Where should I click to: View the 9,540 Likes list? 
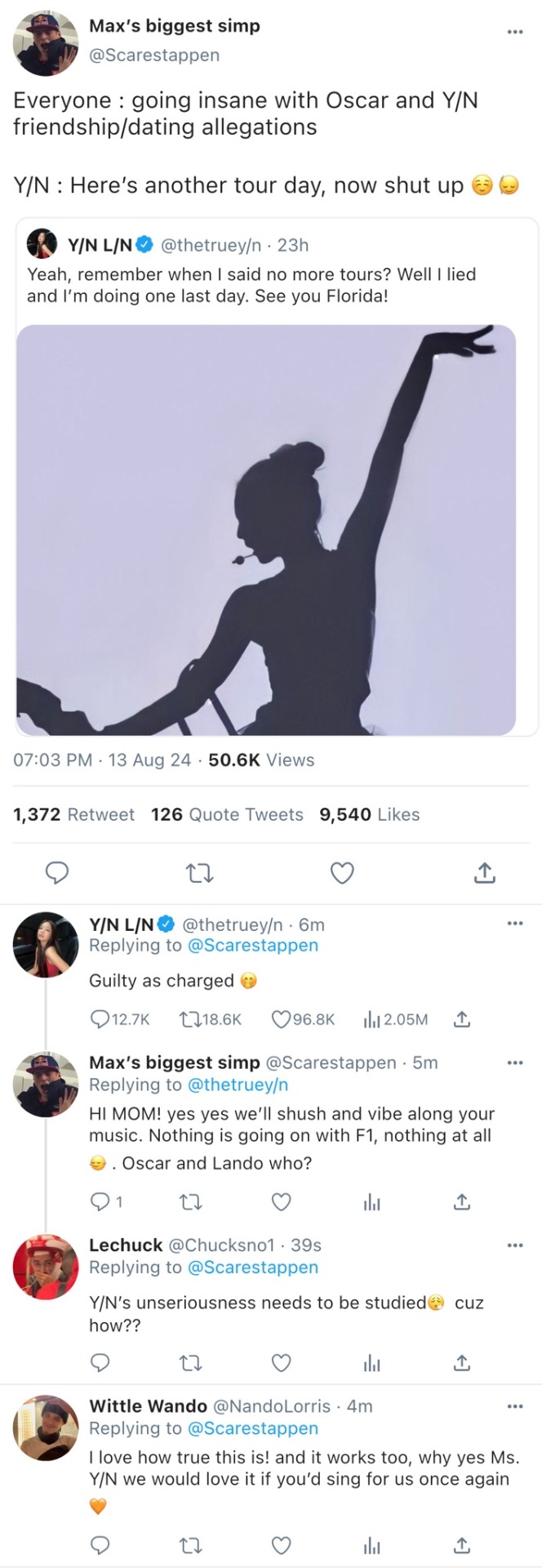point(369,814)
